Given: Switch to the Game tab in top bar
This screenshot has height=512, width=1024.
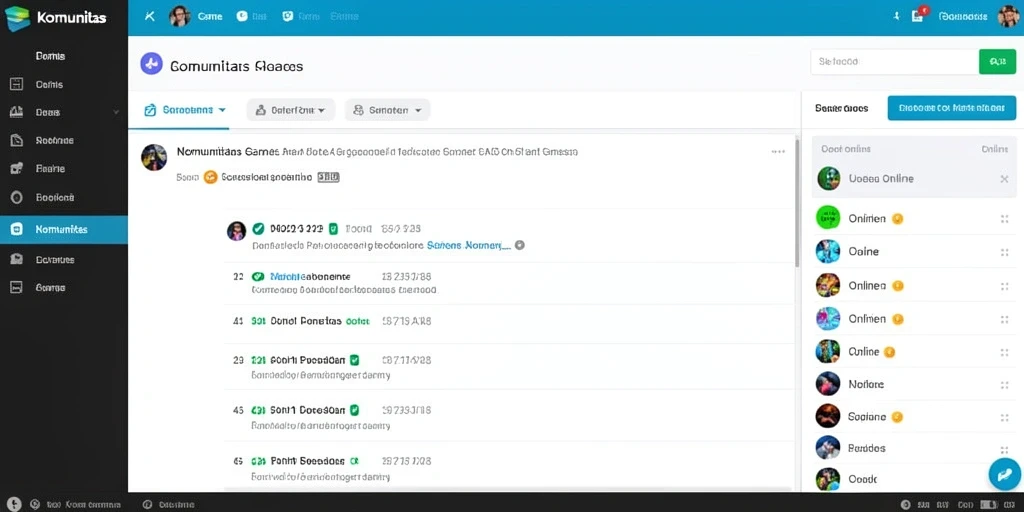Looking at the screenshot, I should [210, 16].
